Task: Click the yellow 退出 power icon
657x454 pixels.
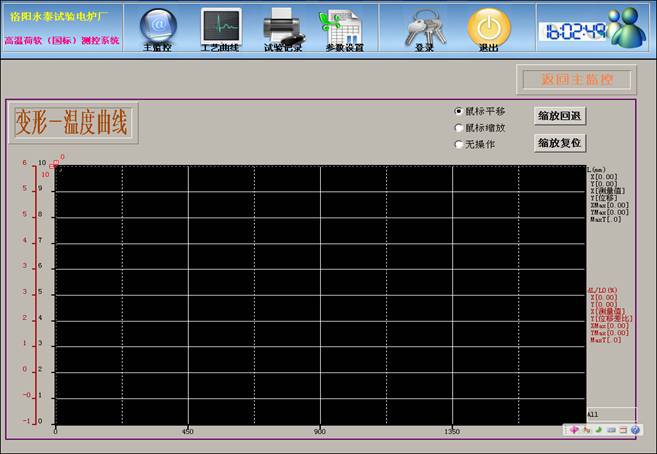Action: tap(488, 27)
